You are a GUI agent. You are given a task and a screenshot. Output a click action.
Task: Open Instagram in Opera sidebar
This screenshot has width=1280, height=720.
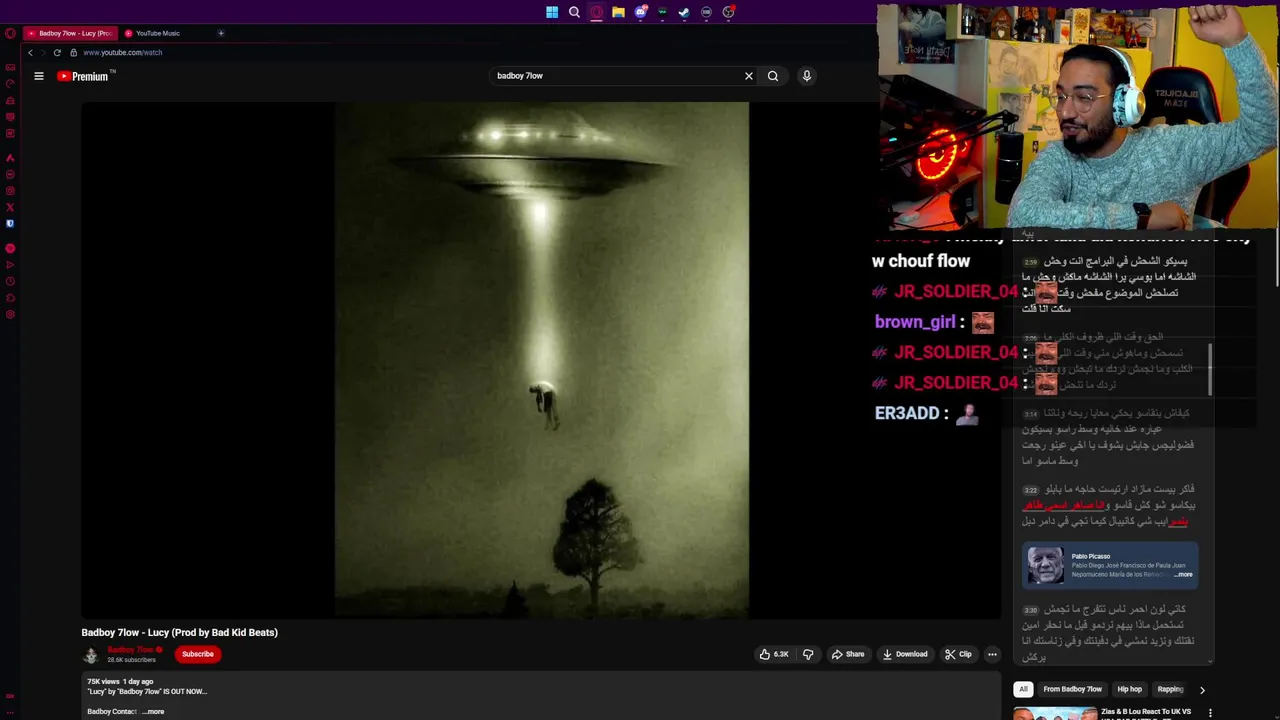click(10, 191)
